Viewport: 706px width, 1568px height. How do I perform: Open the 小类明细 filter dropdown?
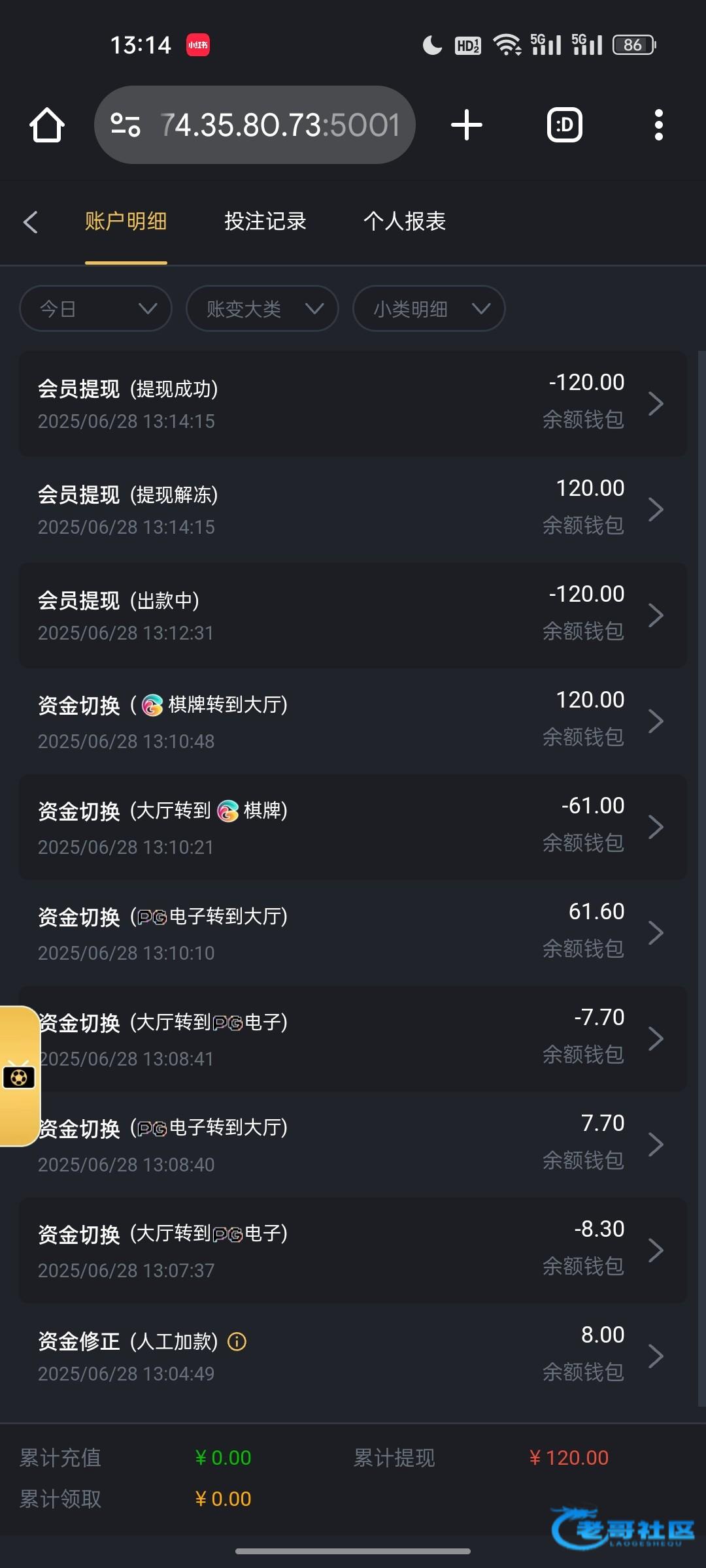pyautogui.click(x=429, y=308)
